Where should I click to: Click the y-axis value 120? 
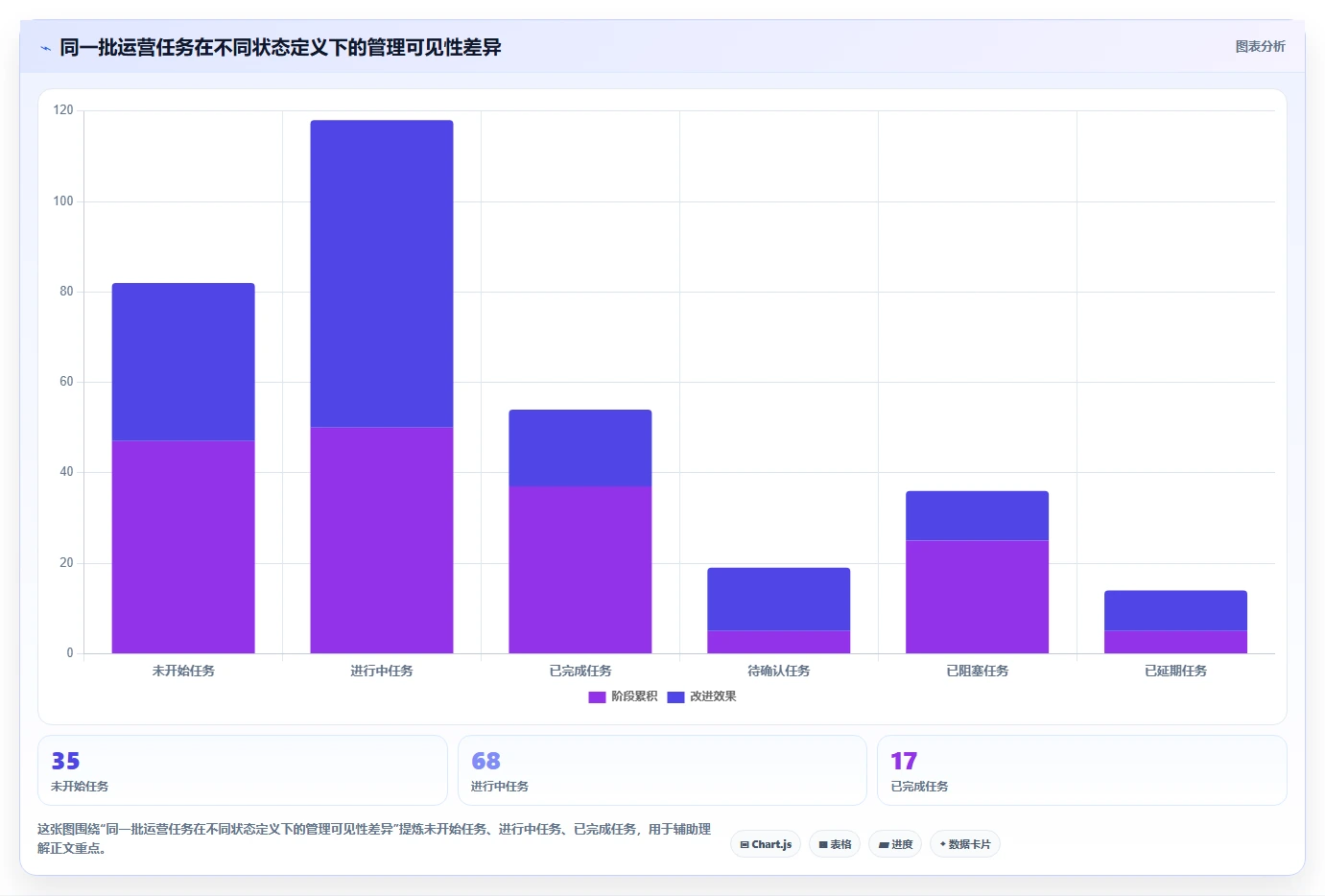coord(63,110)
